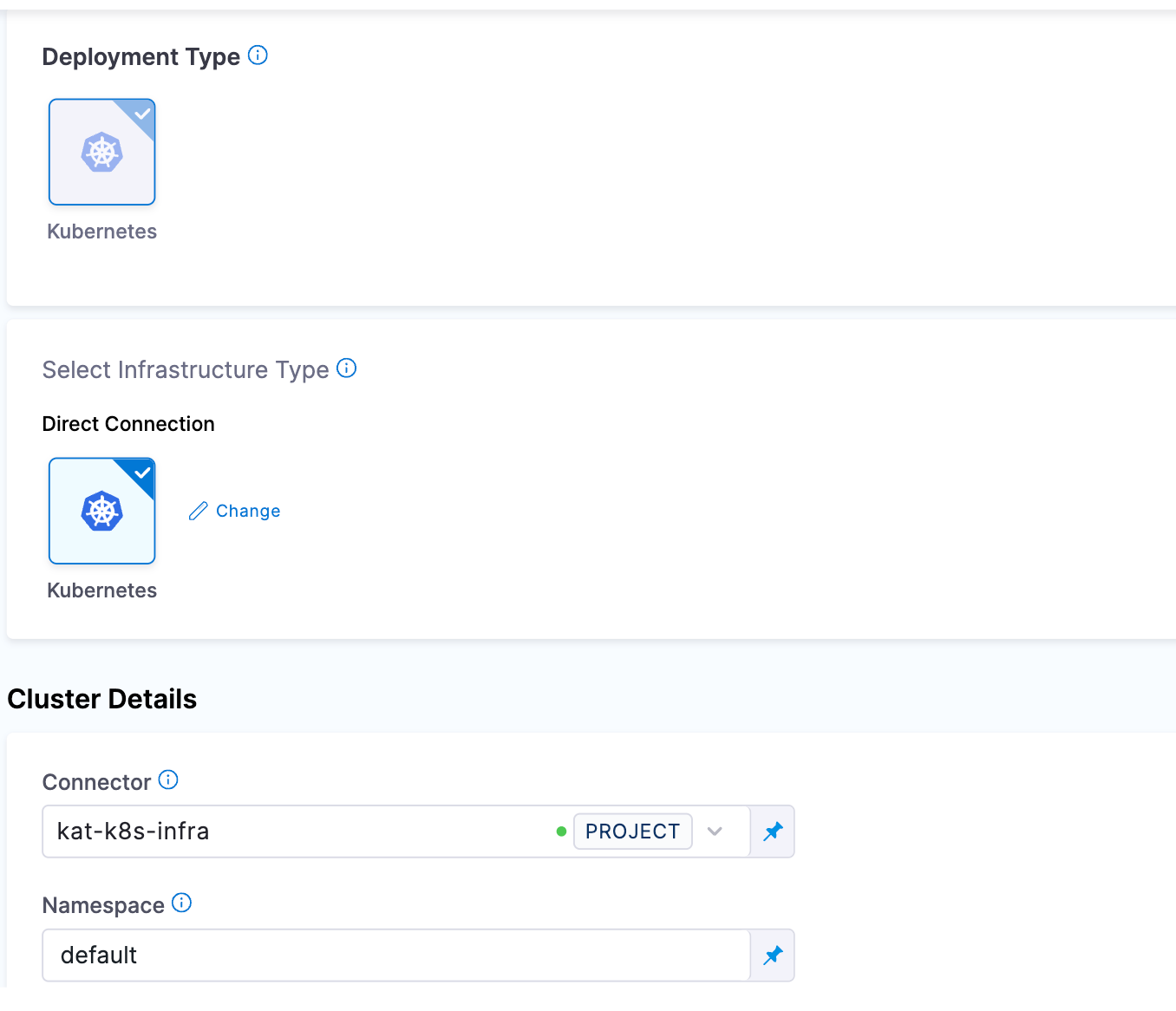This screenshot has width=1176, height=1011.
Task: Select the Kubernetes tile under Direct Connection
Action: (101, 512)
